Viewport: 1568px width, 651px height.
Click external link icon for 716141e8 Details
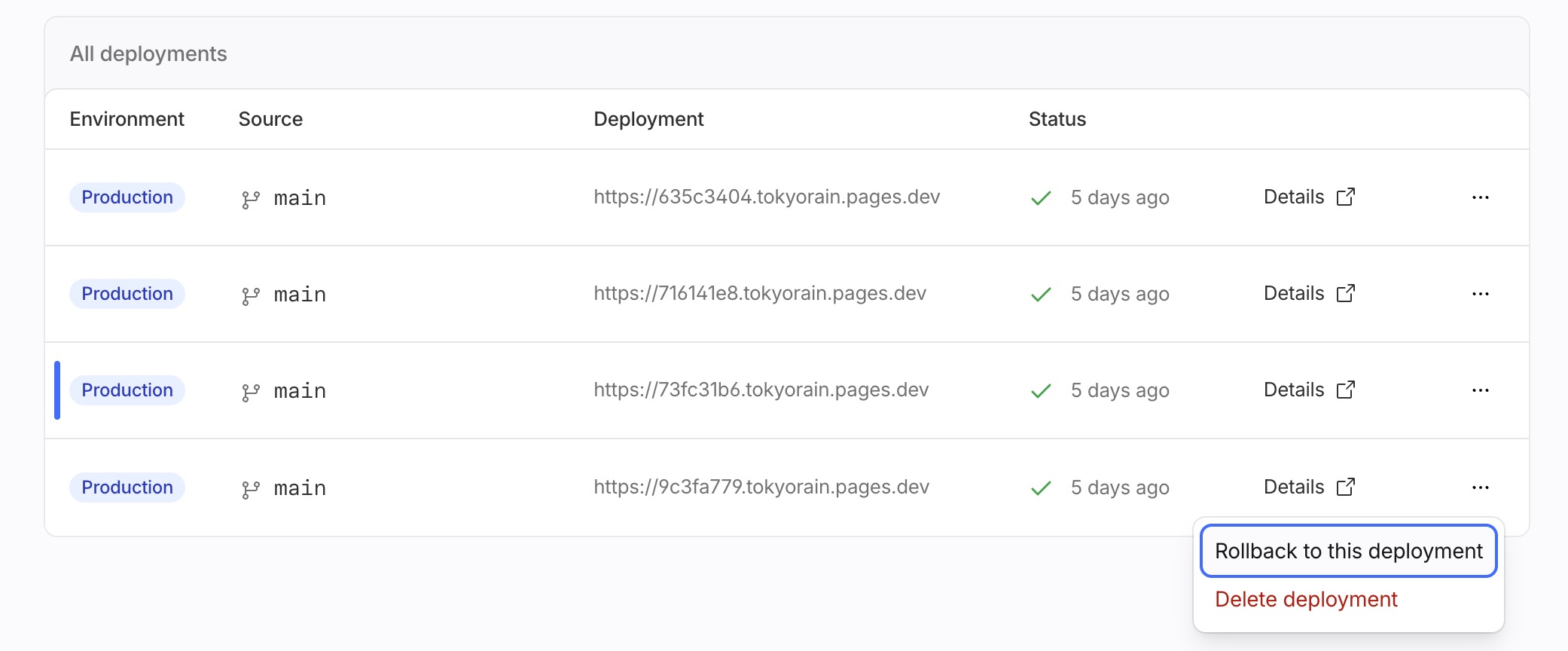coord(1346,293)
